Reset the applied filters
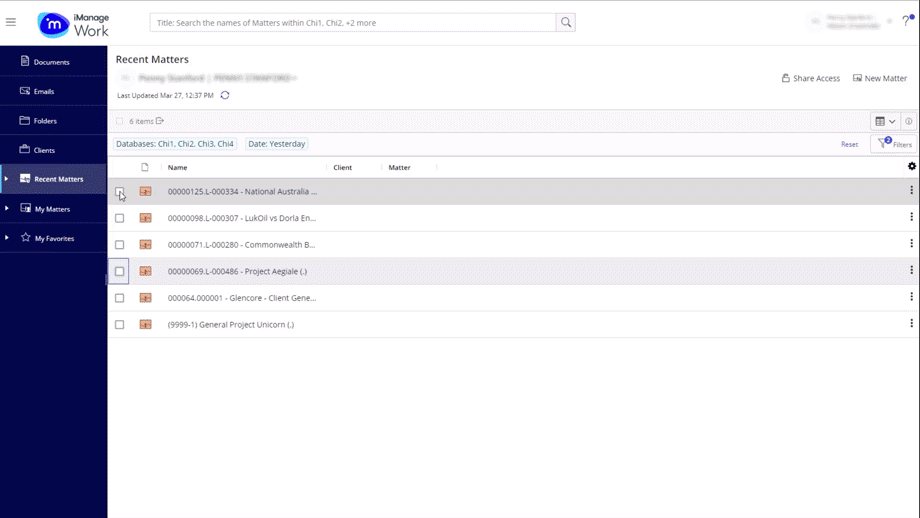 coord(849,144)
